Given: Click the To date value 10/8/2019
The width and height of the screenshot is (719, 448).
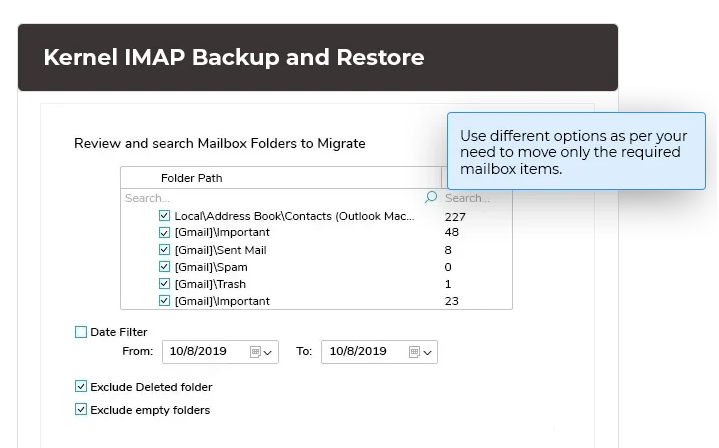Looking at the screenshot, I should tap(357, 352).
